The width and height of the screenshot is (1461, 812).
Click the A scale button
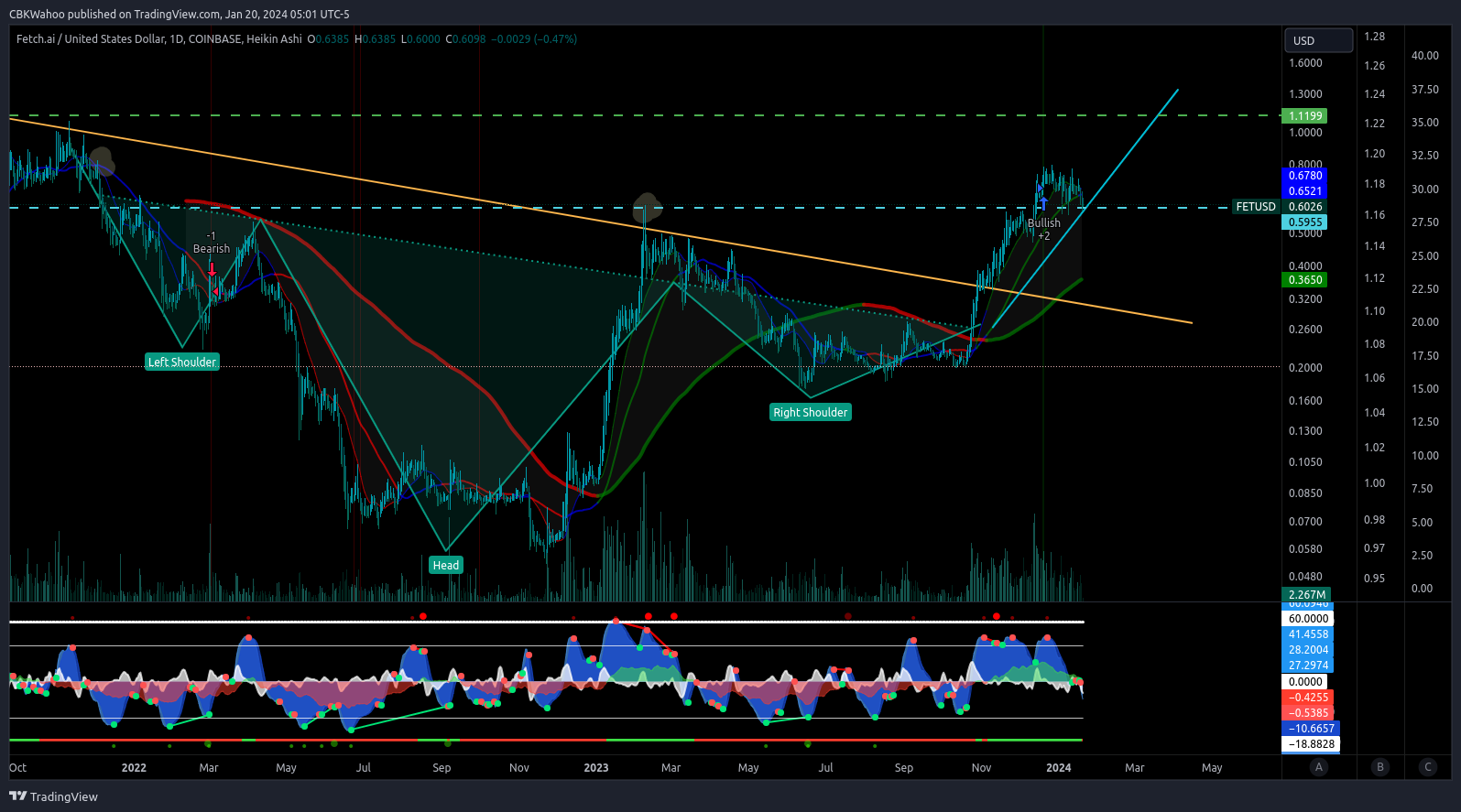(1319, 767)
